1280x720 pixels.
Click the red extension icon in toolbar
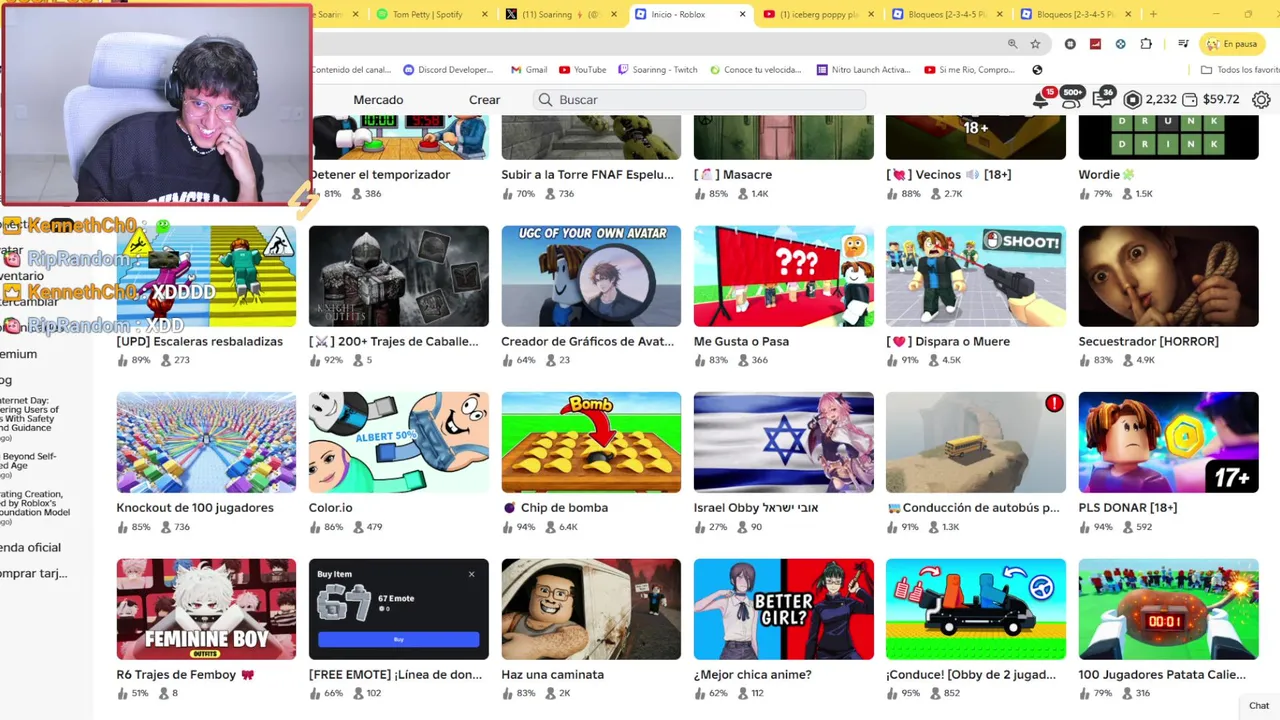(x=1095, y=44)
